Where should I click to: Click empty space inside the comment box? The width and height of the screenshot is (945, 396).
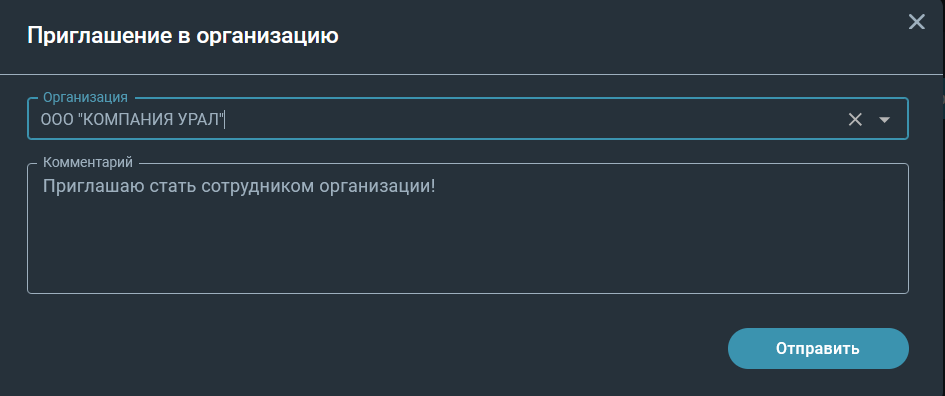click(468, 247)
